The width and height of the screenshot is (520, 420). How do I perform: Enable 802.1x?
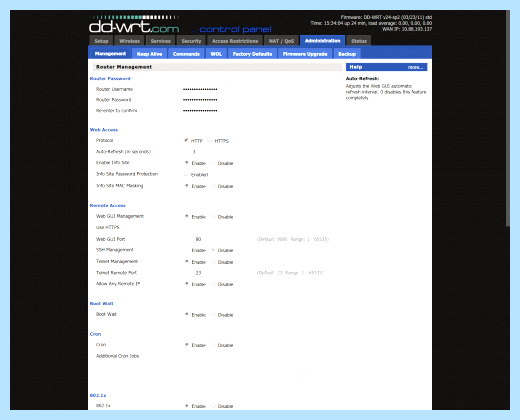(187, 406)
